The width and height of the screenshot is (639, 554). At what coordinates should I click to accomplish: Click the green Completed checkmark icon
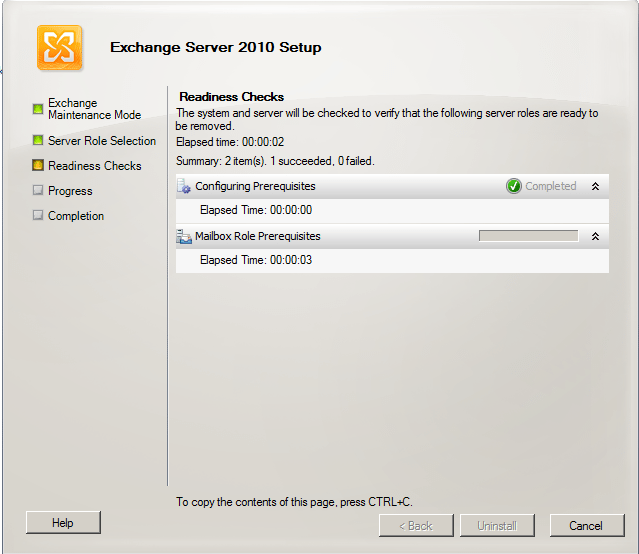pyautogui.click(x=513, y=186)
